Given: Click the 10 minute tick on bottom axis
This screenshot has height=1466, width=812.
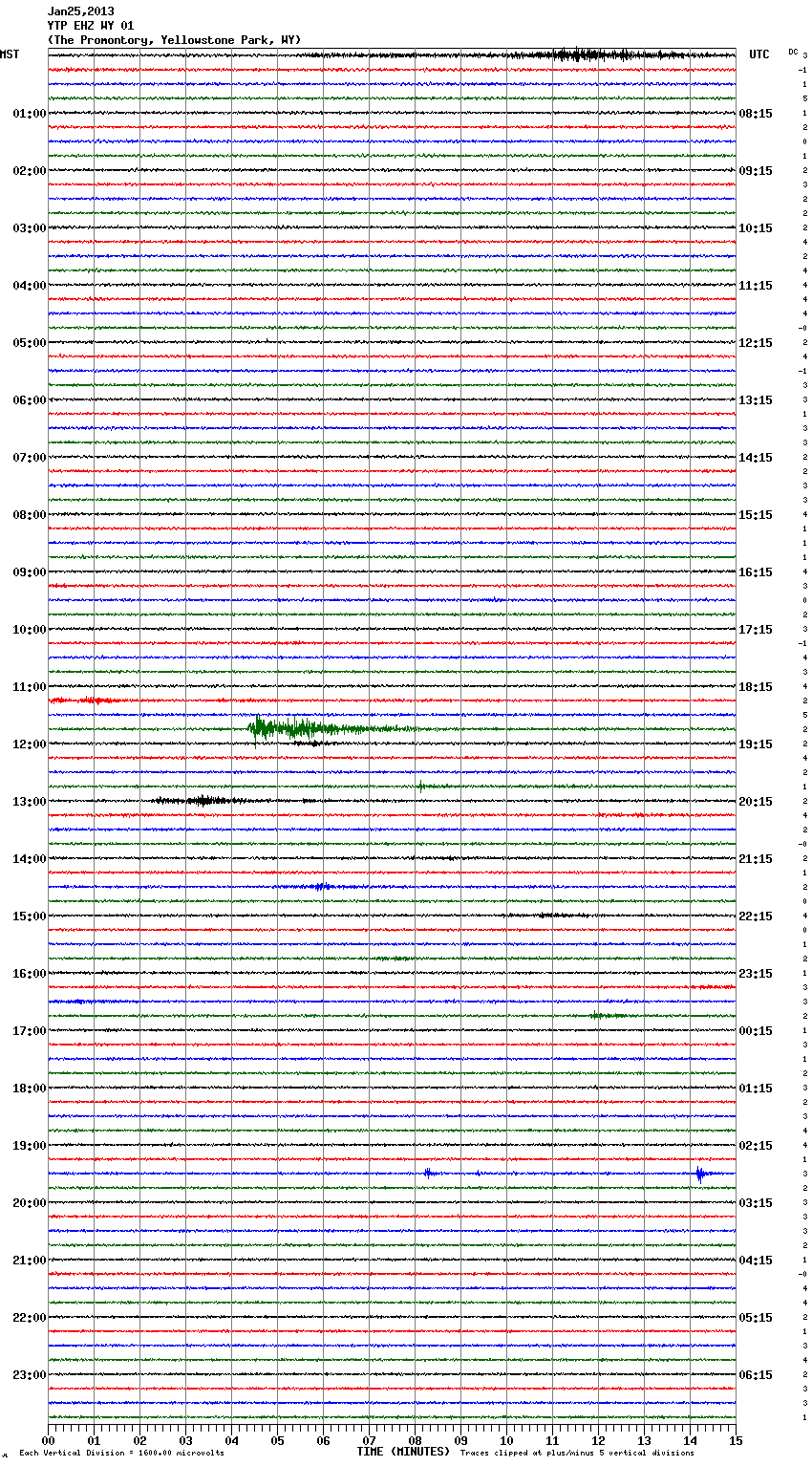Looking at the screenshot, I should pos(506,1440).
